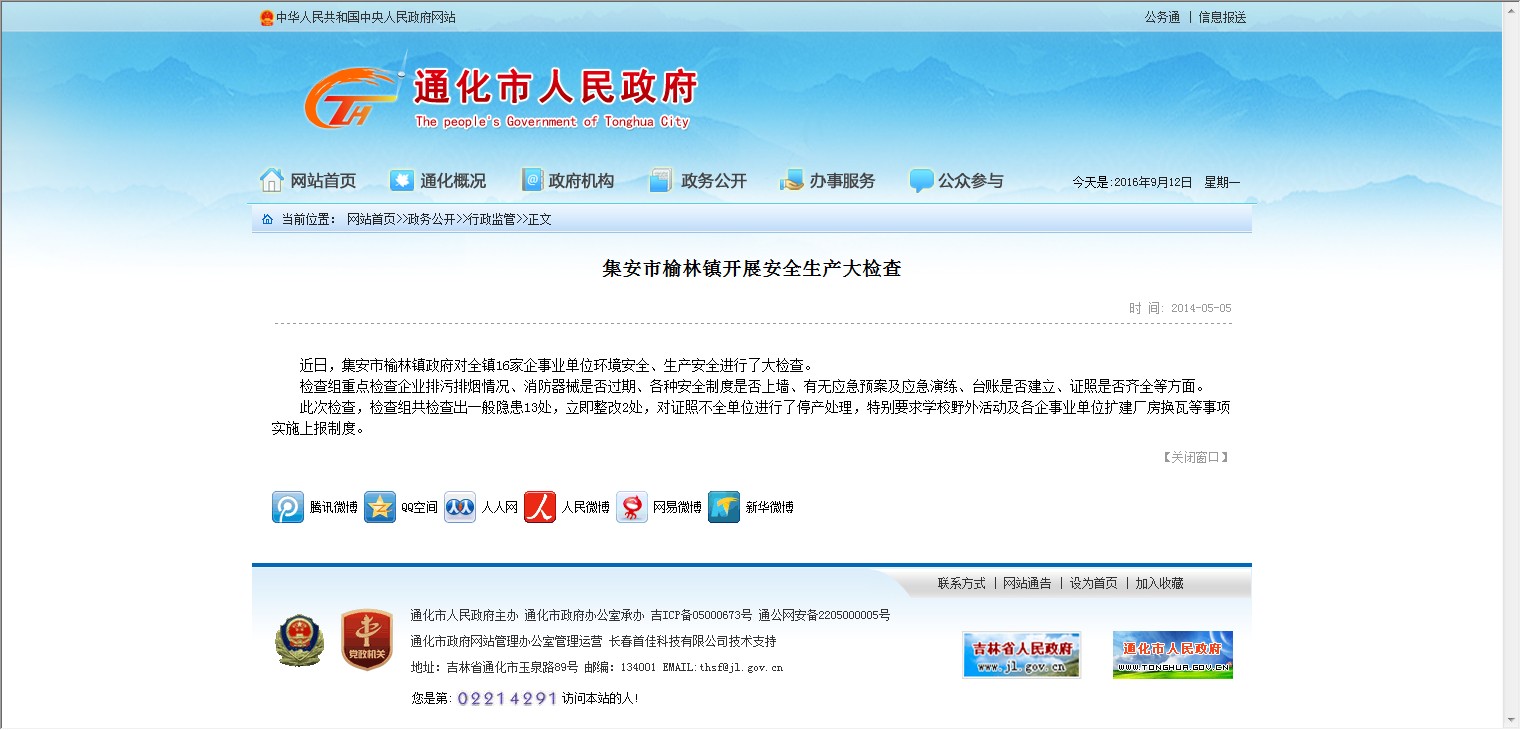Open the 联系方式 footer link
The width and height of the screenshot is (1521, 730).
coord(961,583)
